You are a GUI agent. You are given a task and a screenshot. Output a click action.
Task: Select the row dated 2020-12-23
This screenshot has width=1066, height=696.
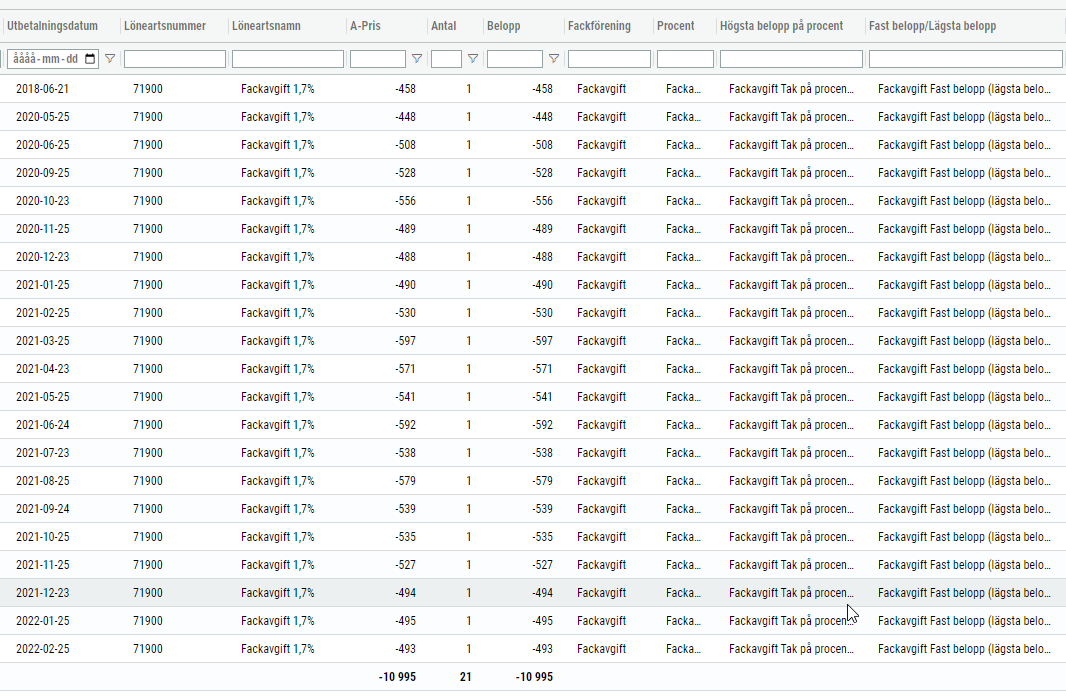click(x=533, y=257)
